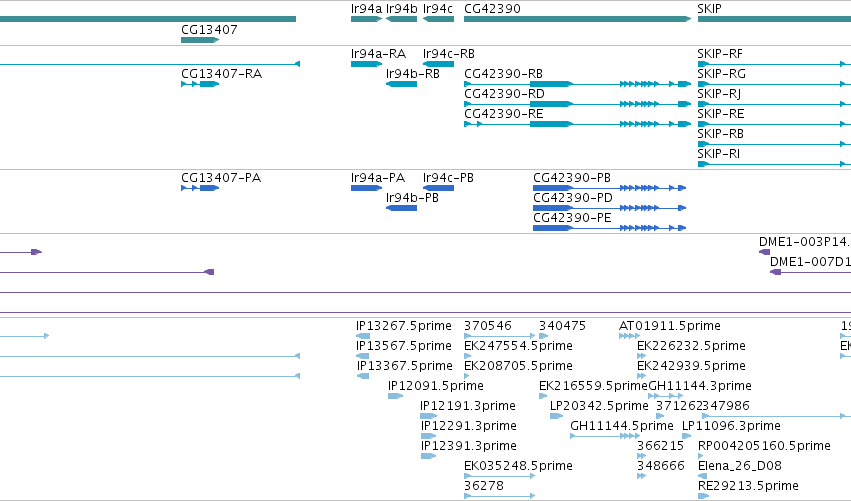The width and height of the screenshot is (851, 501).
Task: Click transcript label CG42390-RE
Action: (504, 114)
